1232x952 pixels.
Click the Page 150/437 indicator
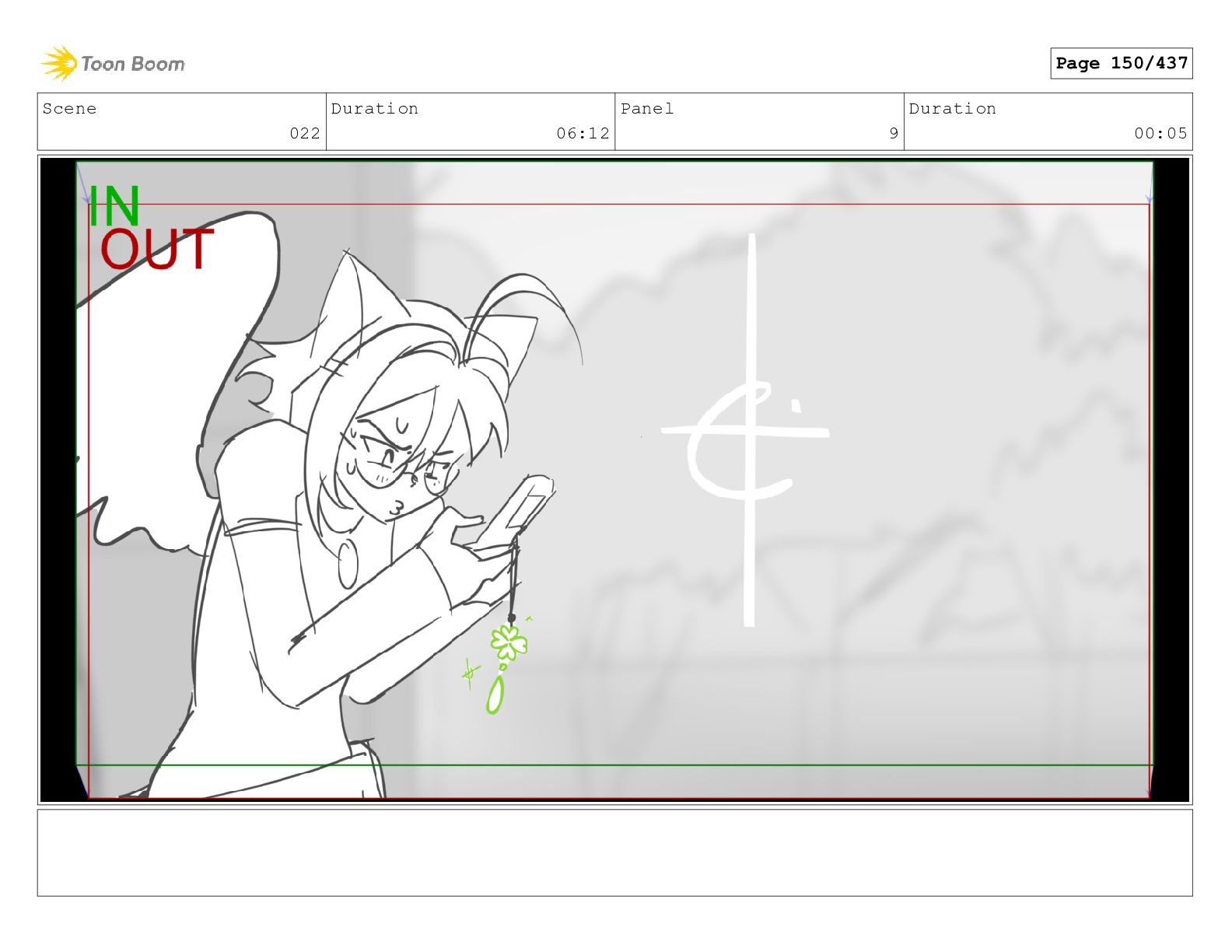tap(1121, 63)
